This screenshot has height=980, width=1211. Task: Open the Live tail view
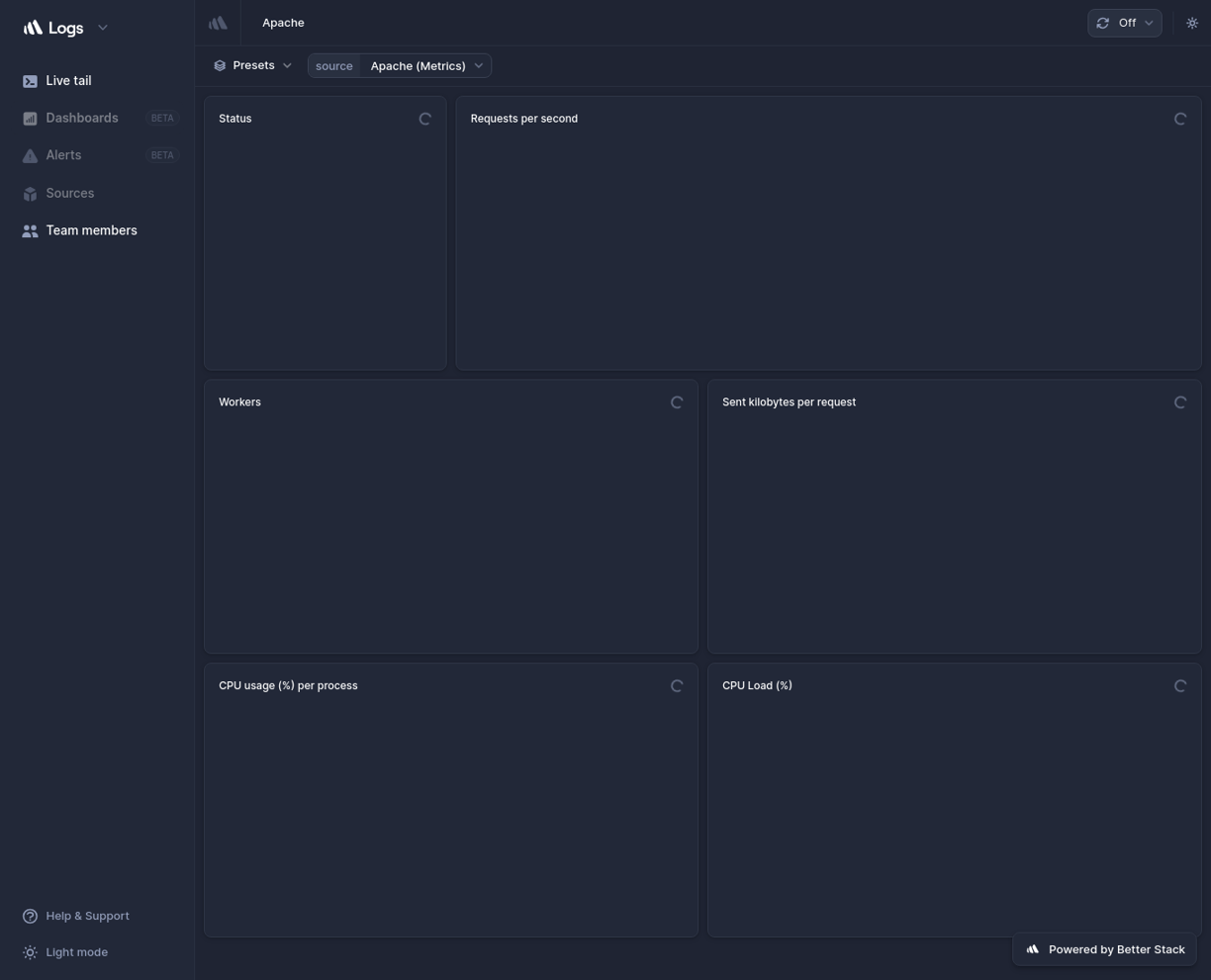[67, 80]
